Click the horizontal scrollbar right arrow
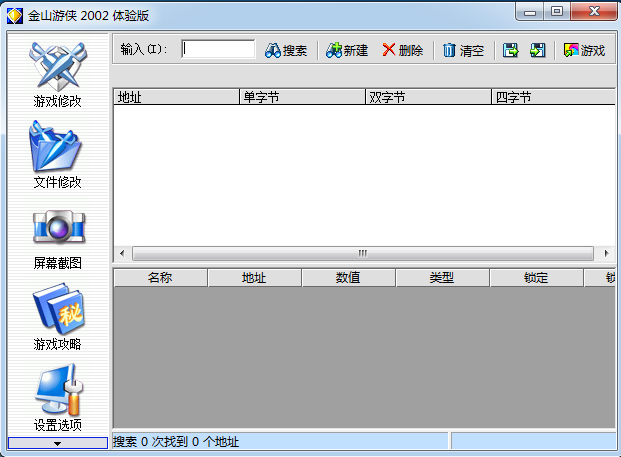 click(x=606, y=253)
